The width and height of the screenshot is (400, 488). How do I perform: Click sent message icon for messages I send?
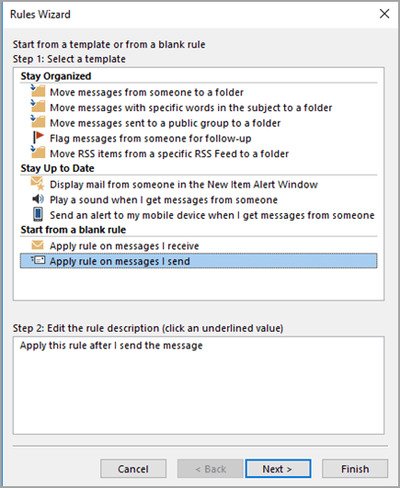pyautogui.click(x=38, y=260)
